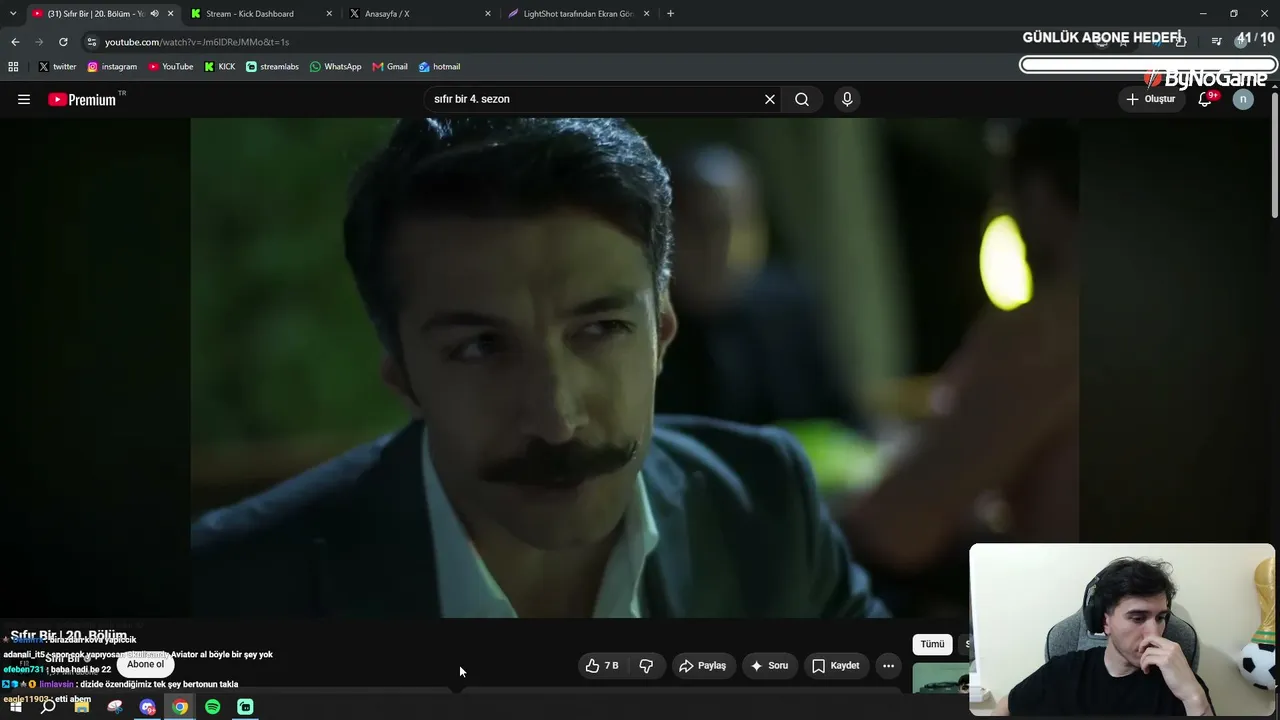Open the Windows Start menu
The width and height of the screenshot is (1280, 720).
(15, 707)
